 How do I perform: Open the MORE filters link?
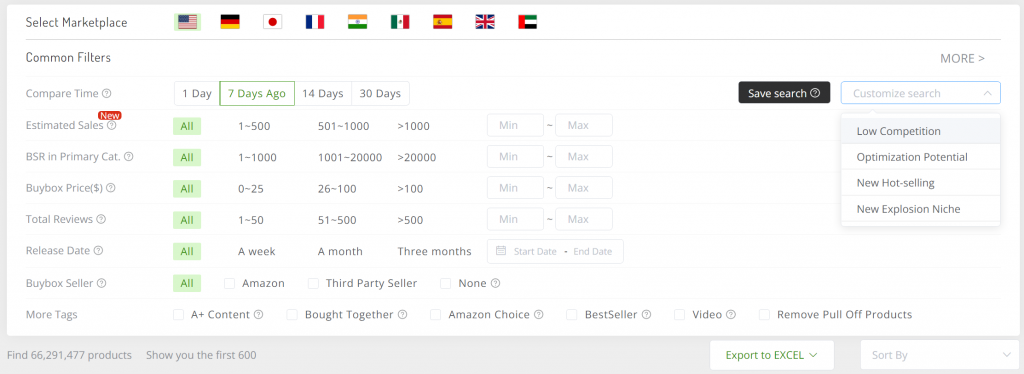(963, 58)
